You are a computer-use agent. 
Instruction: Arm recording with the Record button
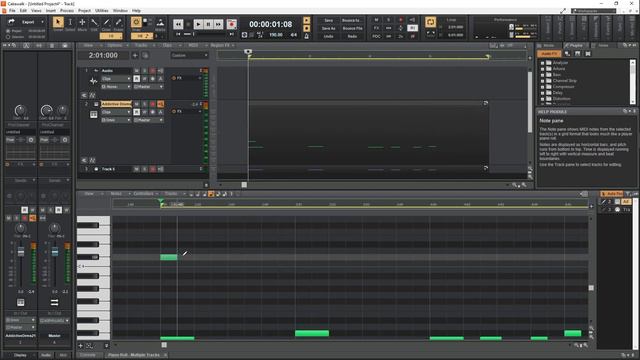pos(231,24)
